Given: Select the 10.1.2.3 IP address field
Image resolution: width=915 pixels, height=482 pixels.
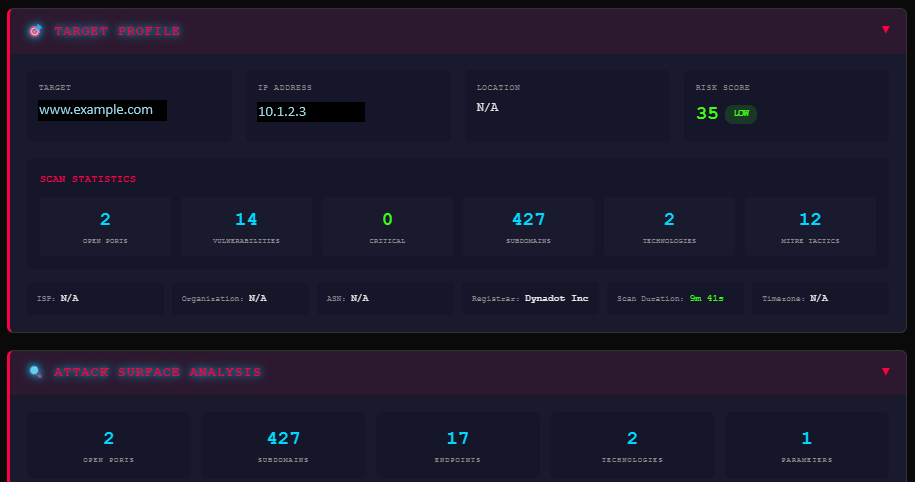Looking at the screenshot, I should click(x=310, y=112).
